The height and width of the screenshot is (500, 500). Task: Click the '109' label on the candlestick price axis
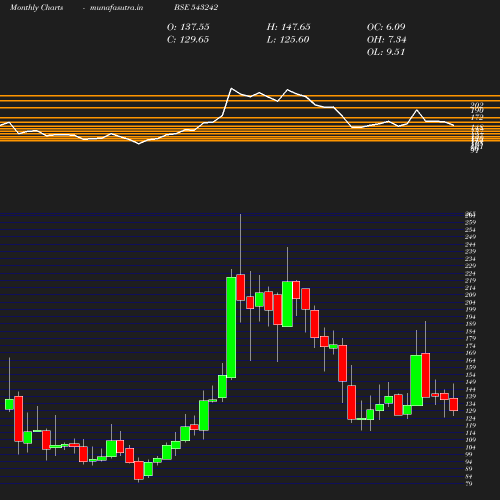click(x=471, y=440)
